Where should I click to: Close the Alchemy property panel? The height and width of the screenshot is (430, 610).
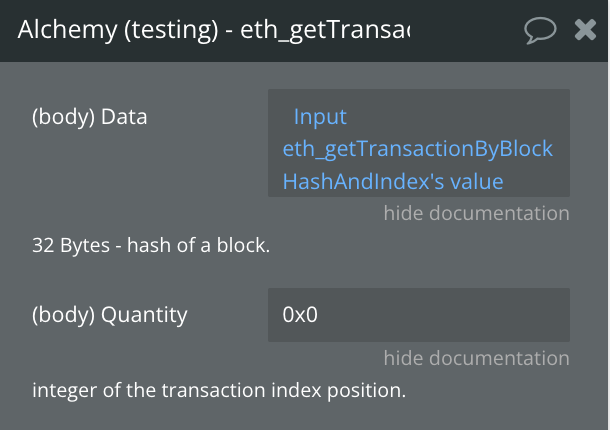pos(585,30)
